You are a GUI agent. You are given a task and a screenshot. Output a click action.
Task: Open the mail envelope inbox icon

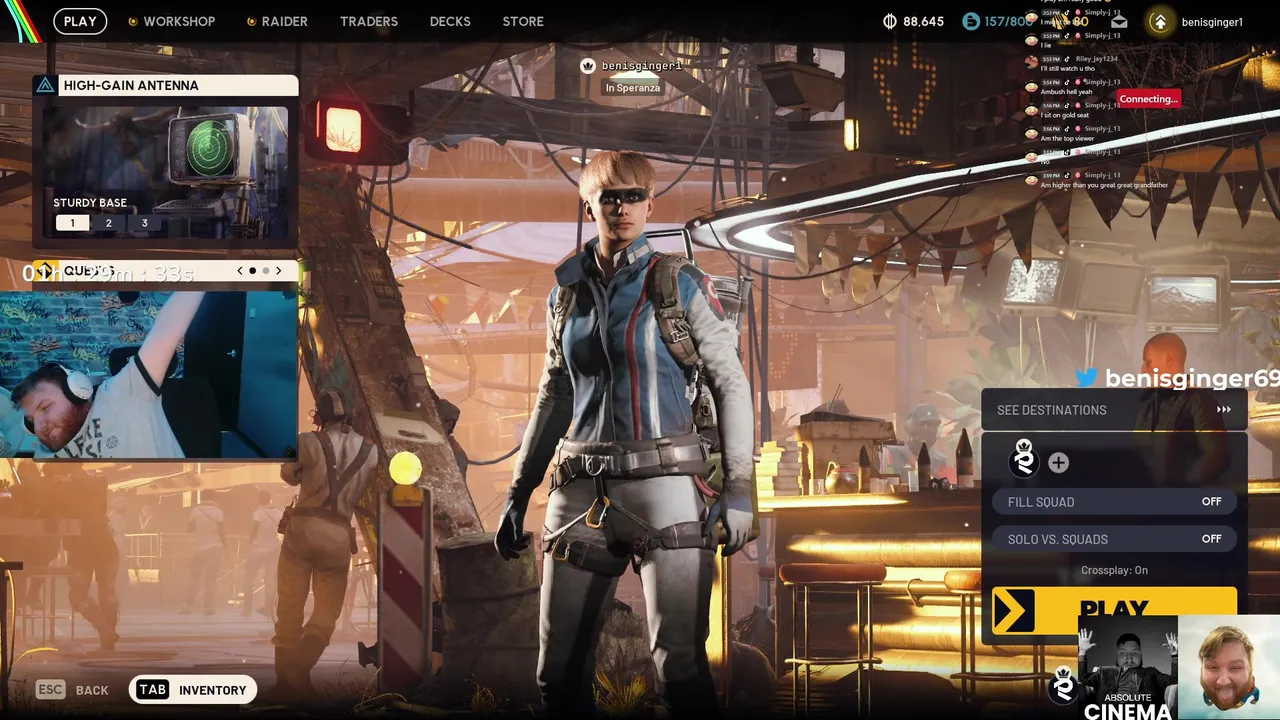click(1119, 21)
